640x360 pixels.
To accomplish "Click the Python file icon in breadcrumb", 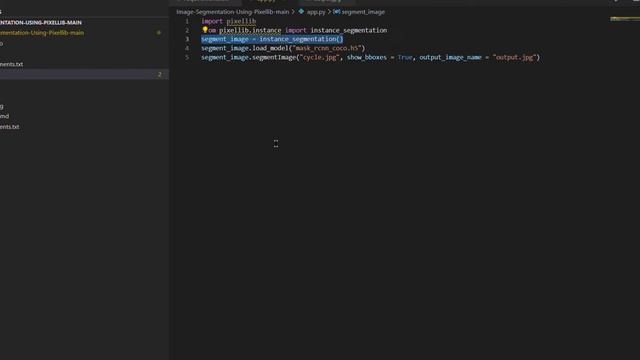I will [301, 11].
